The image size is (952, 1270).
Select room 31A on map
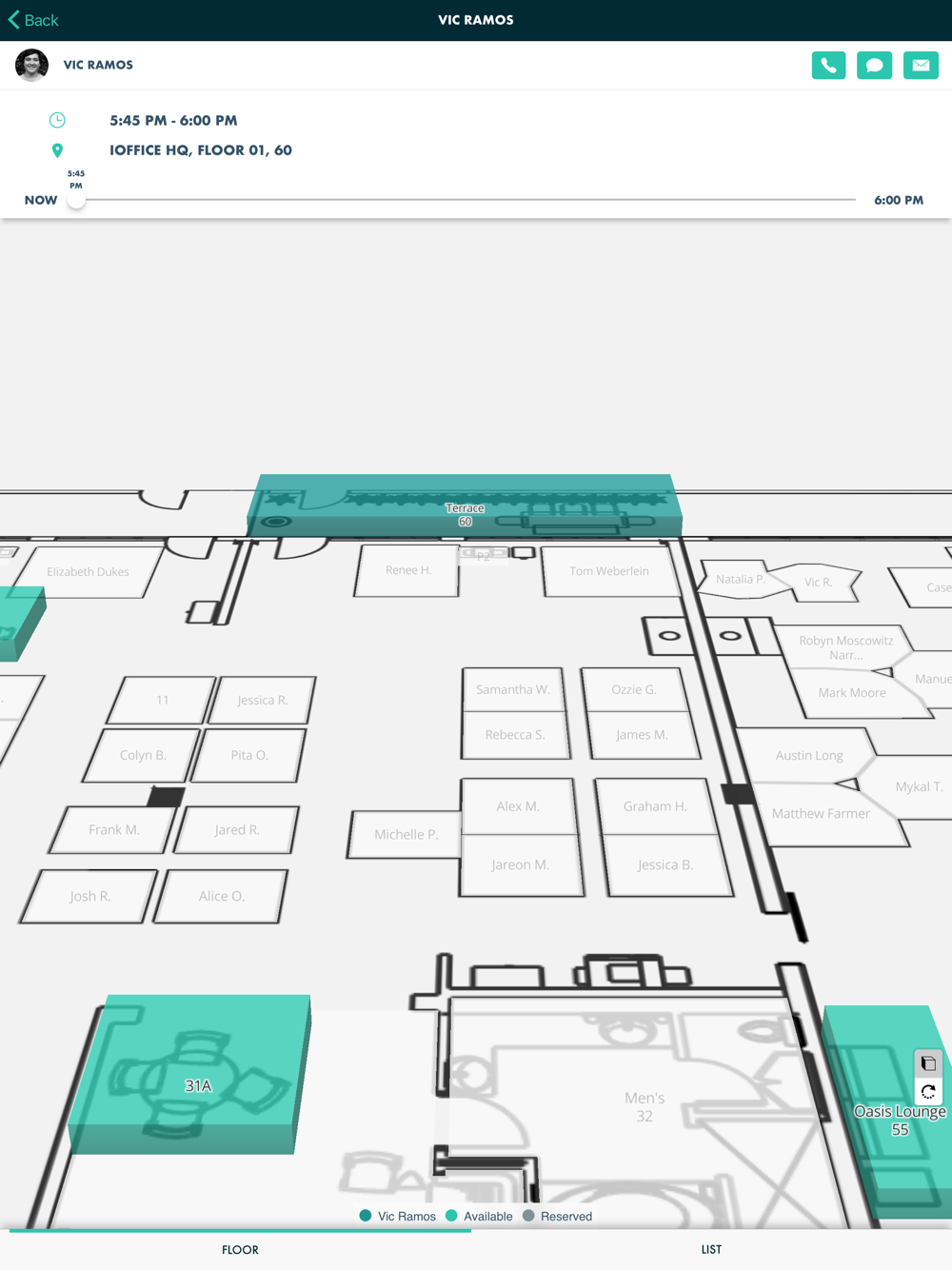(190, 1076)
